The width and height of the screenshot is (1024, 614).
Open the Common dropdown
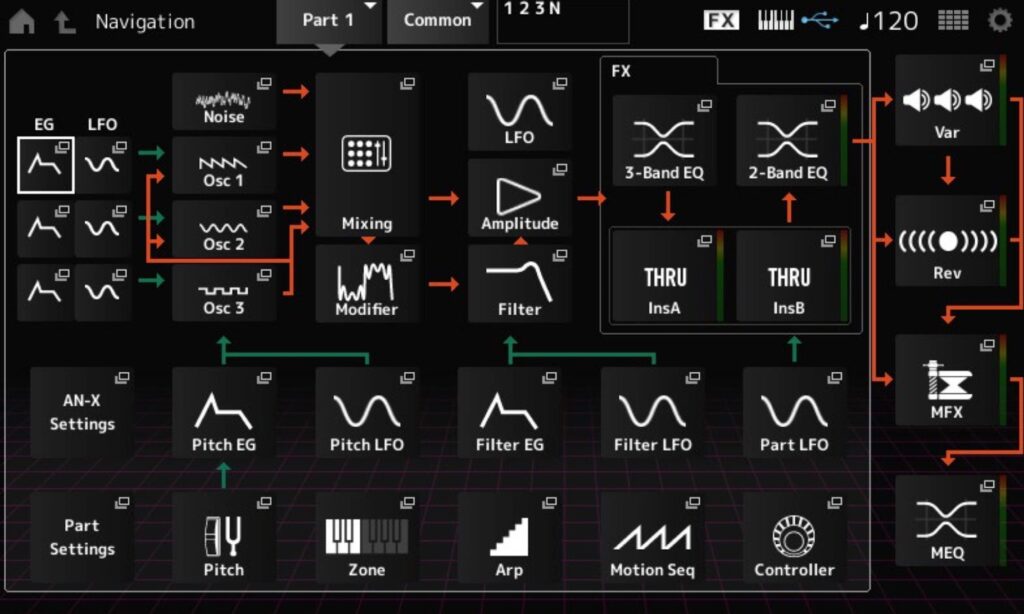click(x=437, y=19)
